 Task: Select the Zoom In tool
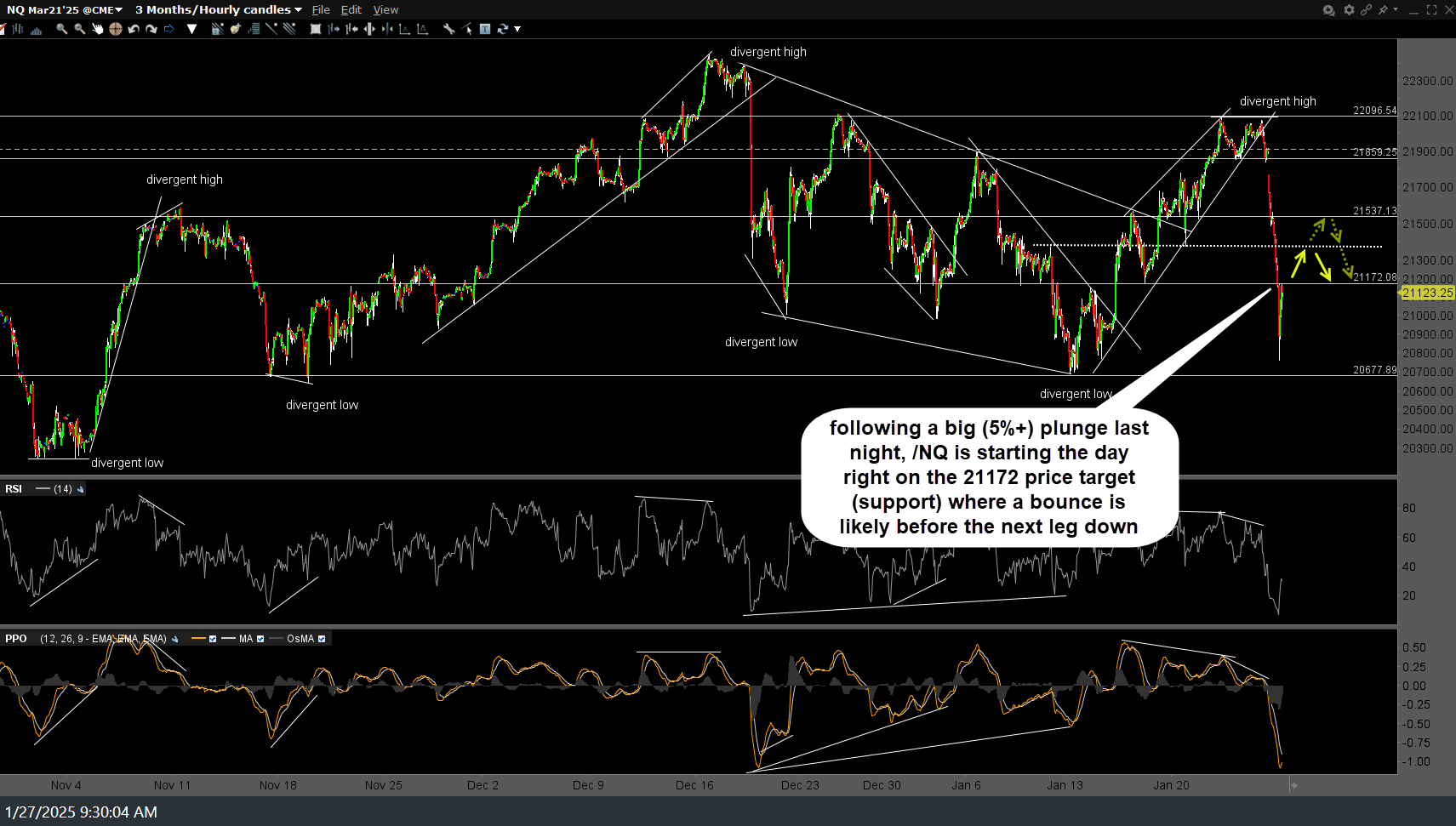coord(61,28)
